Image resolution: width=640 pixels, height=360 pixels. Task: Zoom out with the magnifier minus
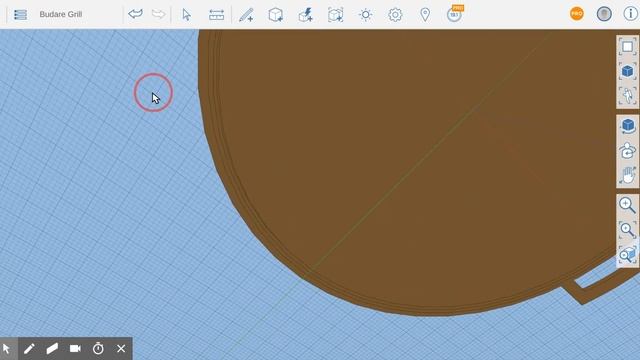point(627,230)
